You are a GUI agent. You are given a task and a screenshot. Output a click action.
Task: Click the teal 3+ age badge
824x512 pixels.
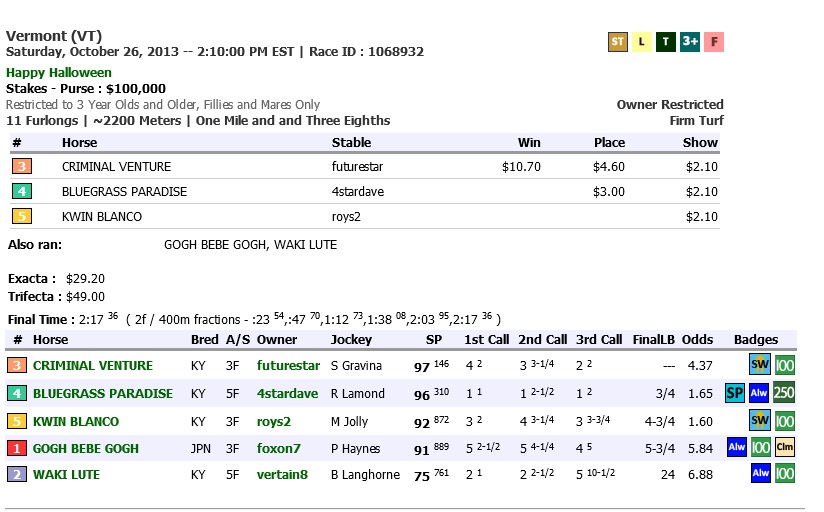click(689, 42)
